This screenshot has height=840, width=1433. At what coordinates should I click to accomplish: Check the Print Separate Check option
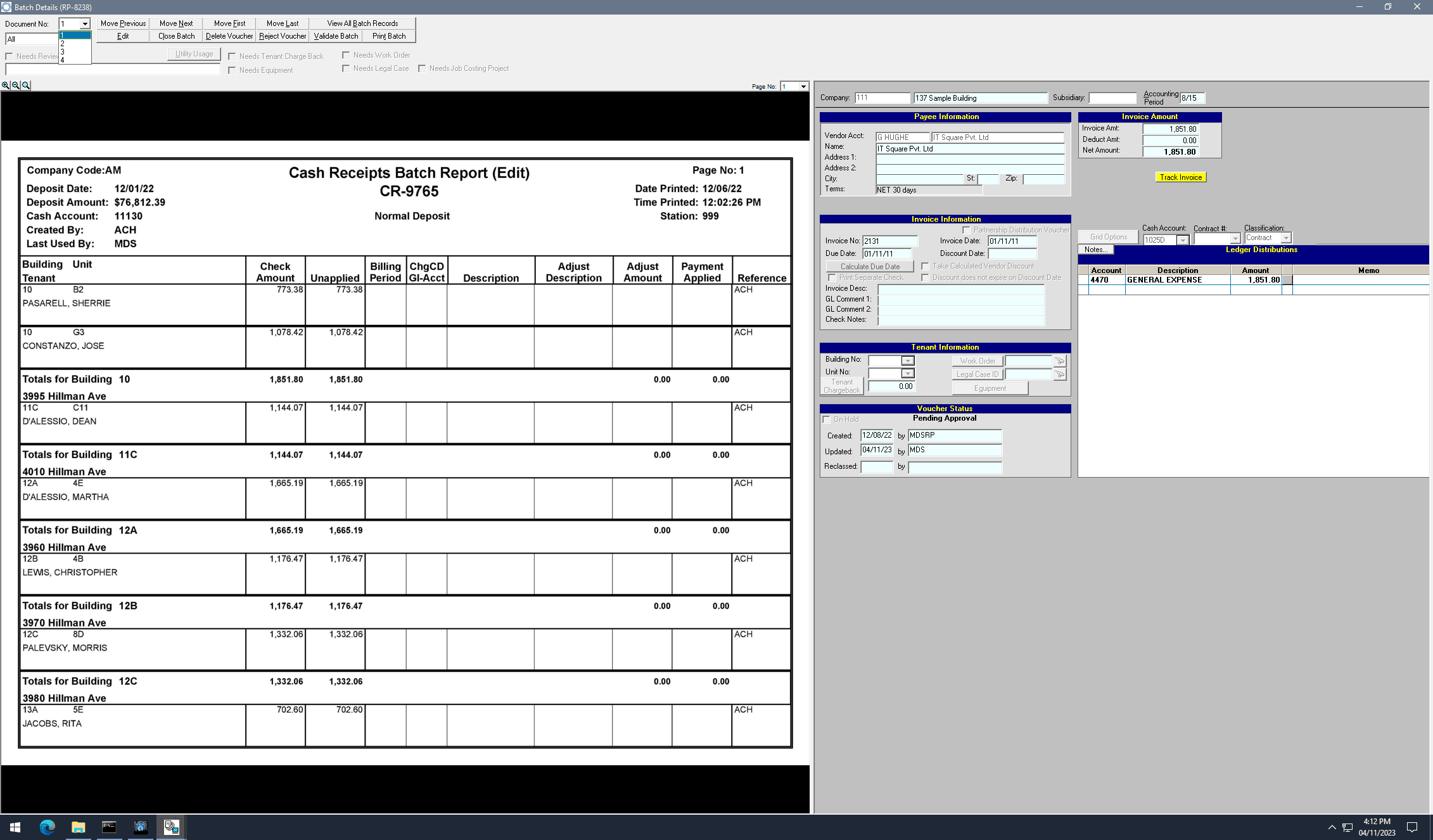click(x=832, y=277)
